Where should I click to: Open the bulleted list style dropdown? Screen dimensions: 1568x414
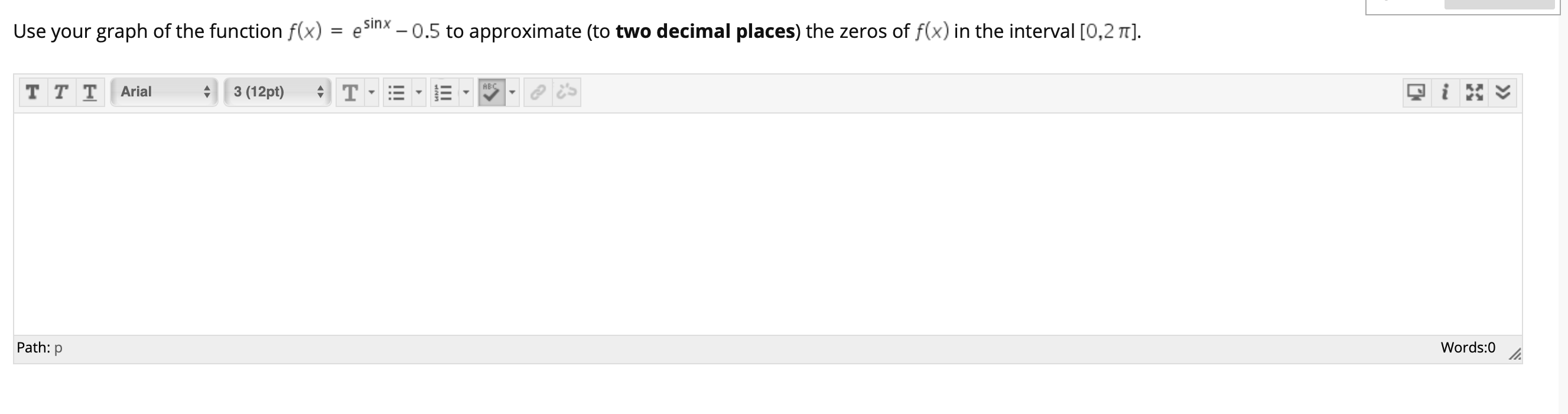419,93
